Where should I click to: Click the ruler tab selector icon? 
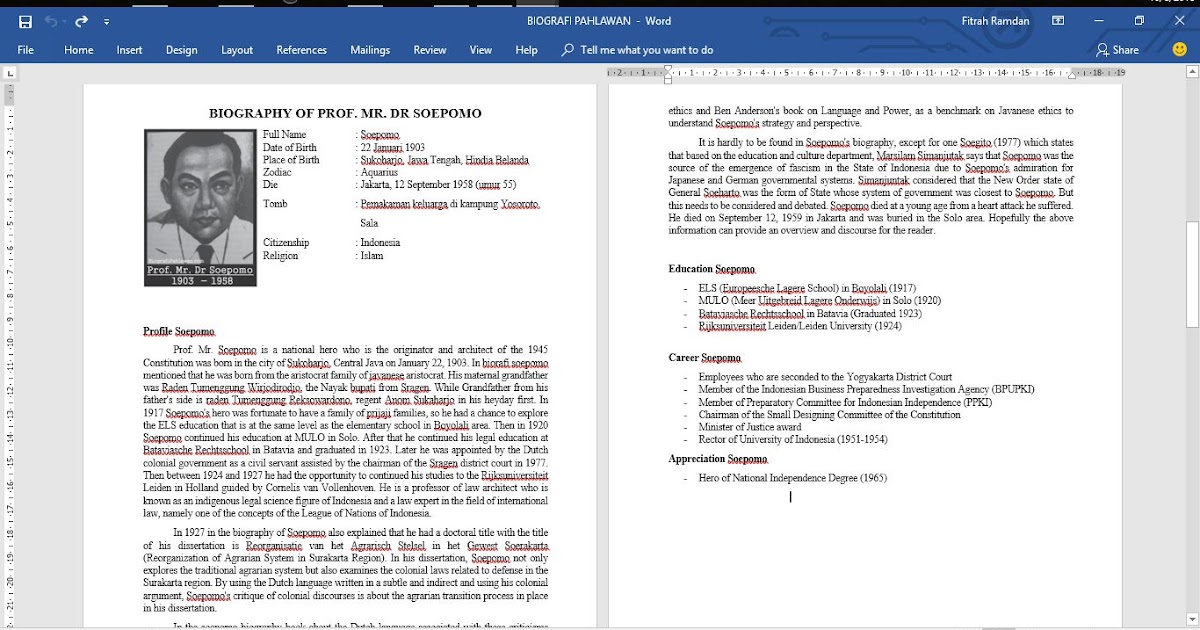pos(10,73)
